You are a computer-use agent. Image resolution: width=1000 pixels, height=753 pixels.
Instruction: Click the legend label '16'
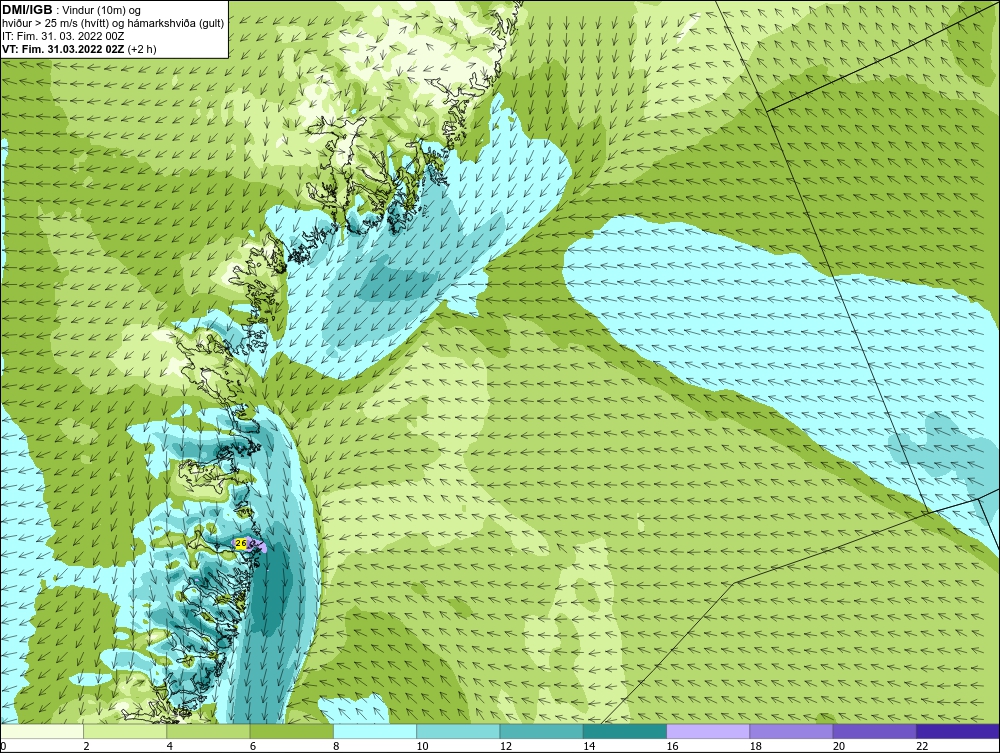tap(672, 747)
